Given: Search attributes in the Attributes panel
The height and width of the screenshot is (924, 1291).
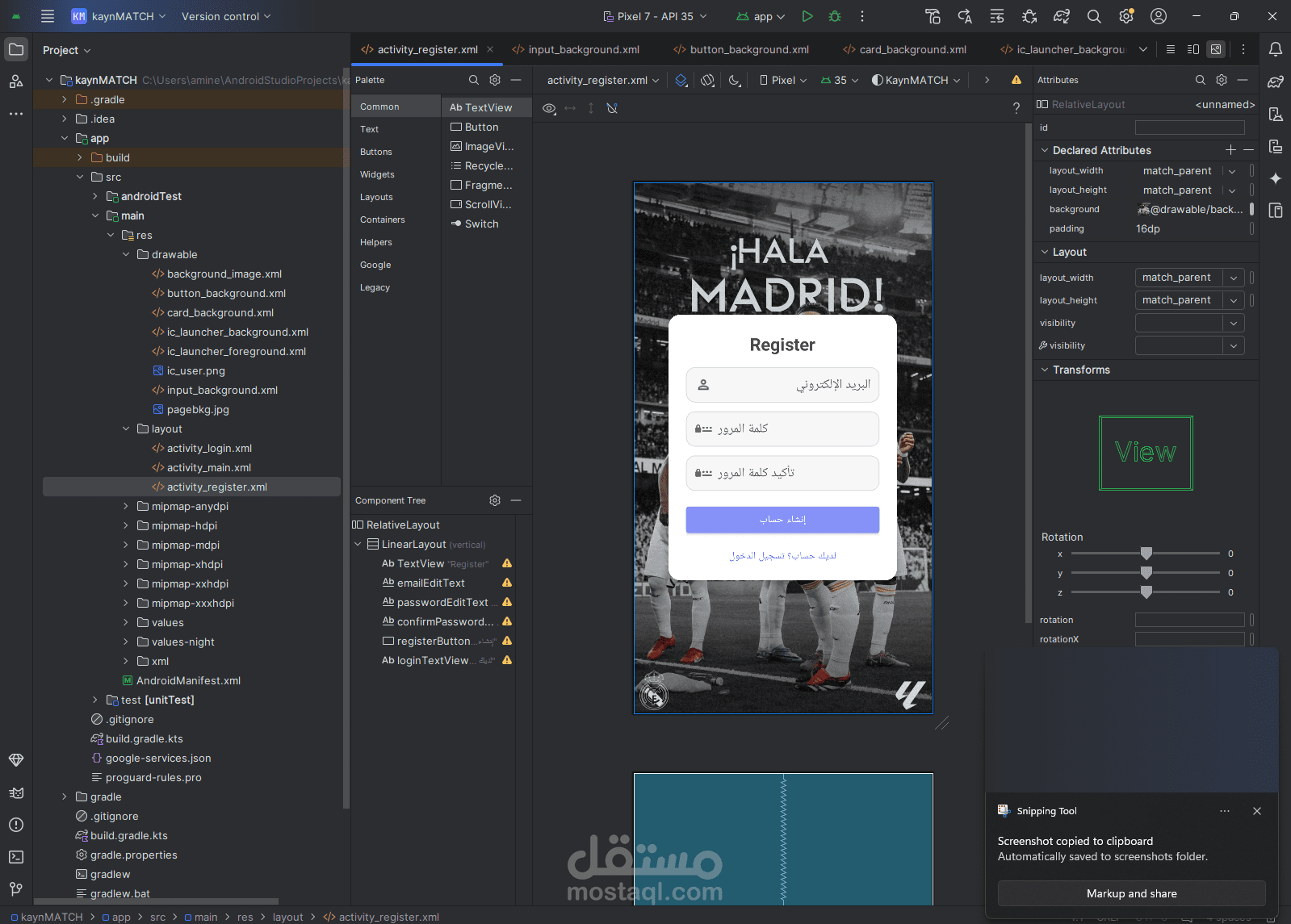Looking at the screenshot, I should pyautogui.click(x=1201, y=80).
